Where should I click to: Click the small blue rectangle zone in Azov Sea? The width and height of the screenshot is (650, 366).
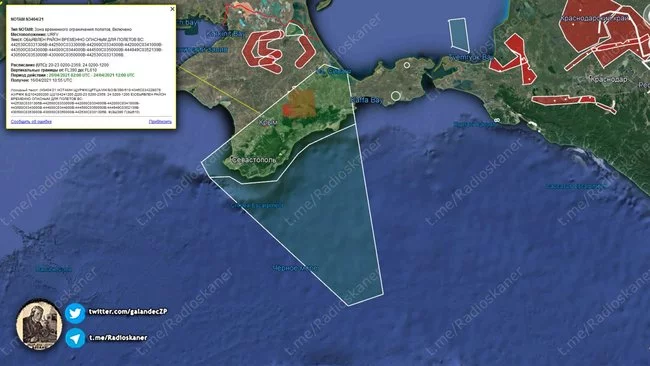458,35
